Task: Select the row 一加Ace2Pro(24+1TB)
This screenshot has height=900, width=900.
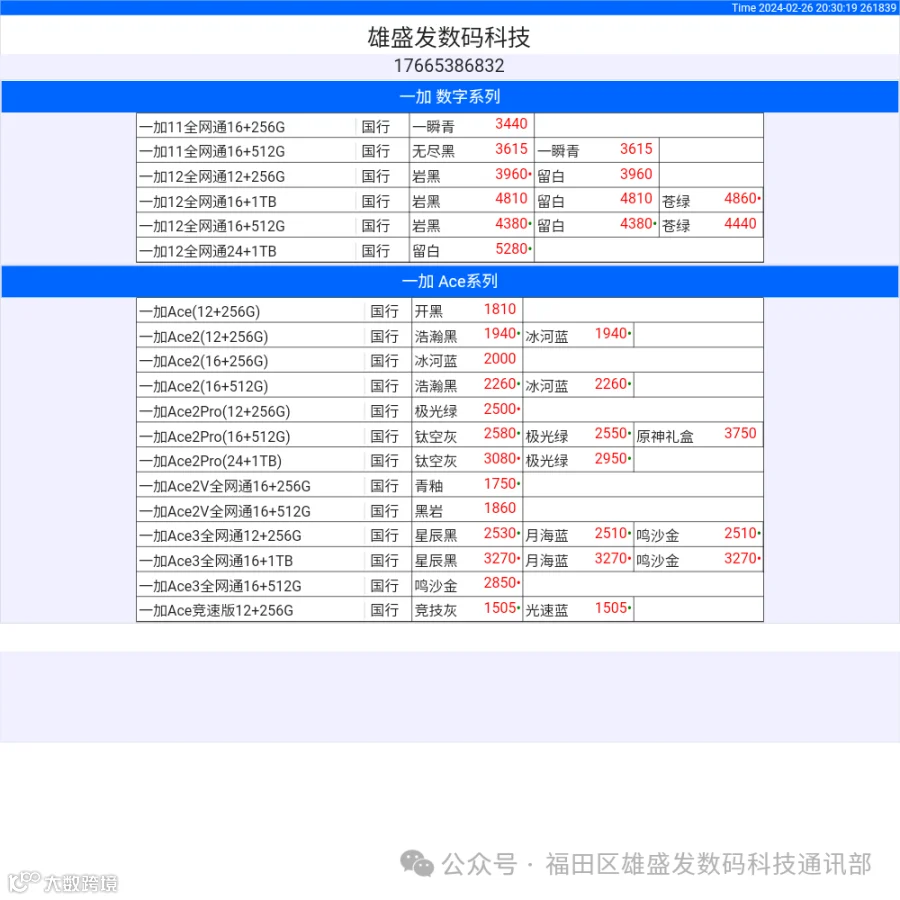Action: pyautogui.click(x=450, y=460)
